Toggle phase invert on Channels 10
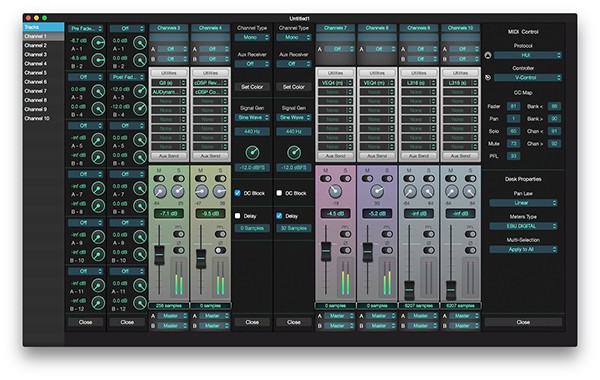 pos(470,250)
